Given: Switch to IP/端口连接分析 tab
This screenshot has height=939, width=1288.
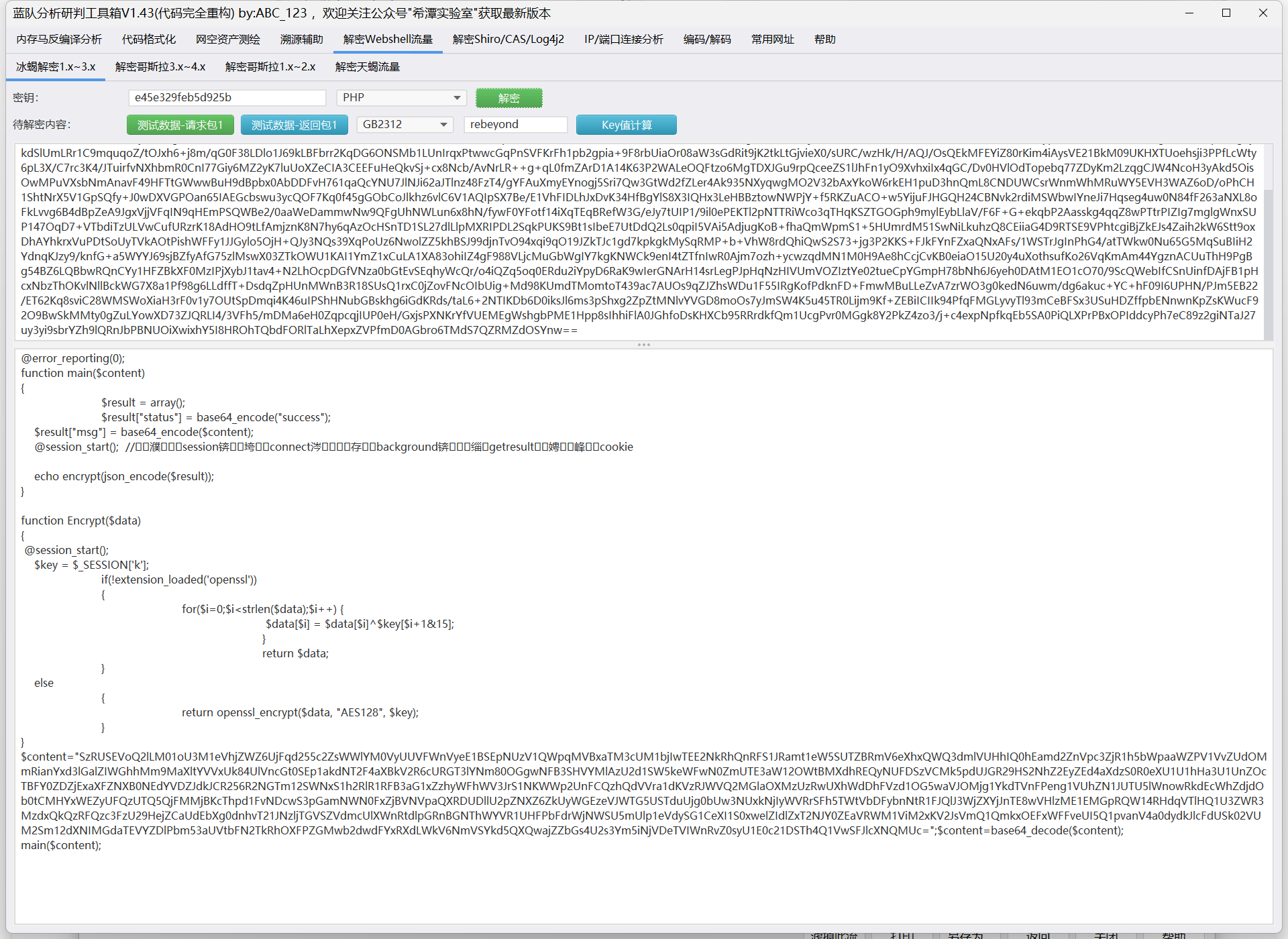Looking at the screenshot, I should [623, 40].
